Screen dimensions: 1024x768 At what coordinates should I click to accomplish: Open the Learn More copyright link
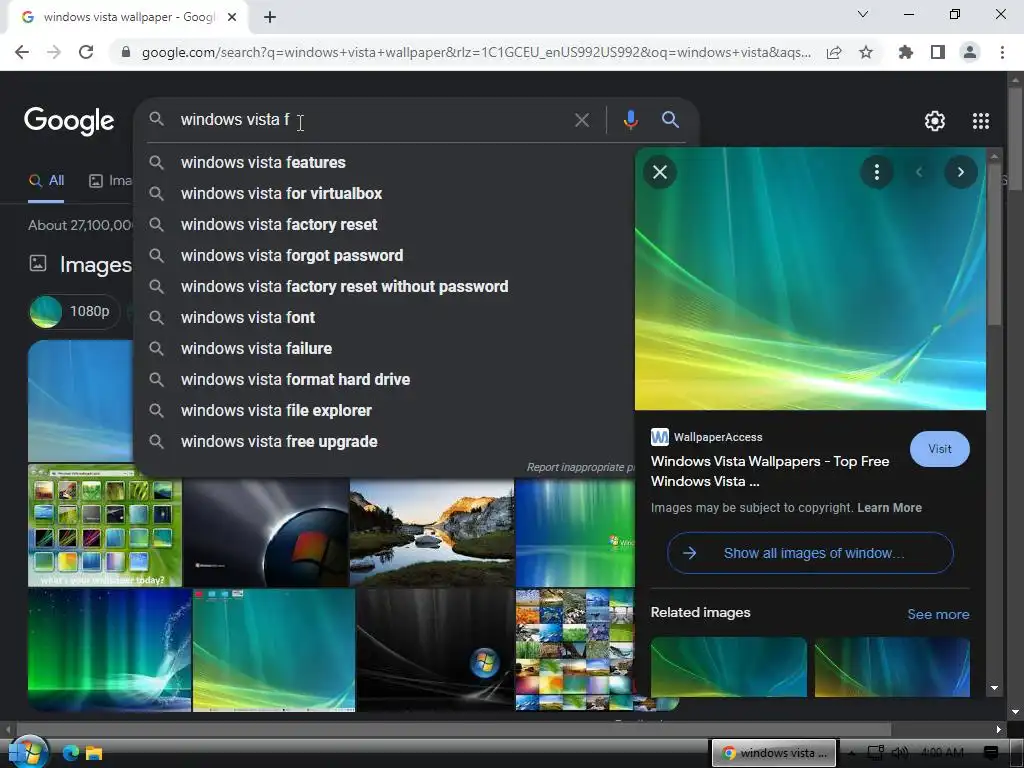[x=889, y=508]
